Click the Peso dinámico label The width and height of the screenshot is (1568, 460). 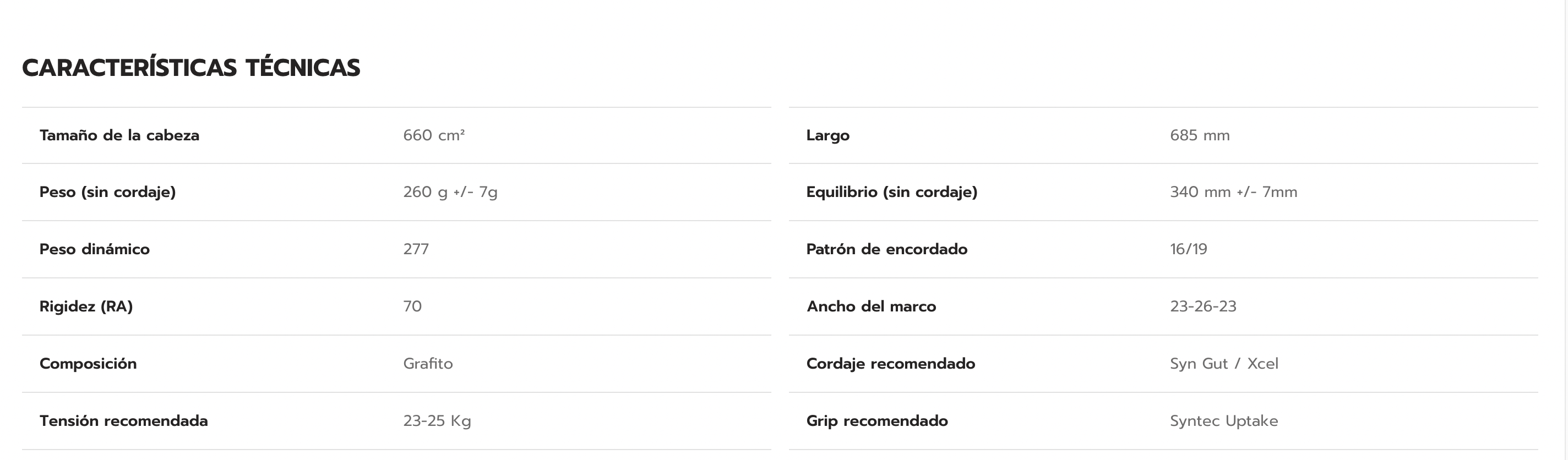[94, 249]
